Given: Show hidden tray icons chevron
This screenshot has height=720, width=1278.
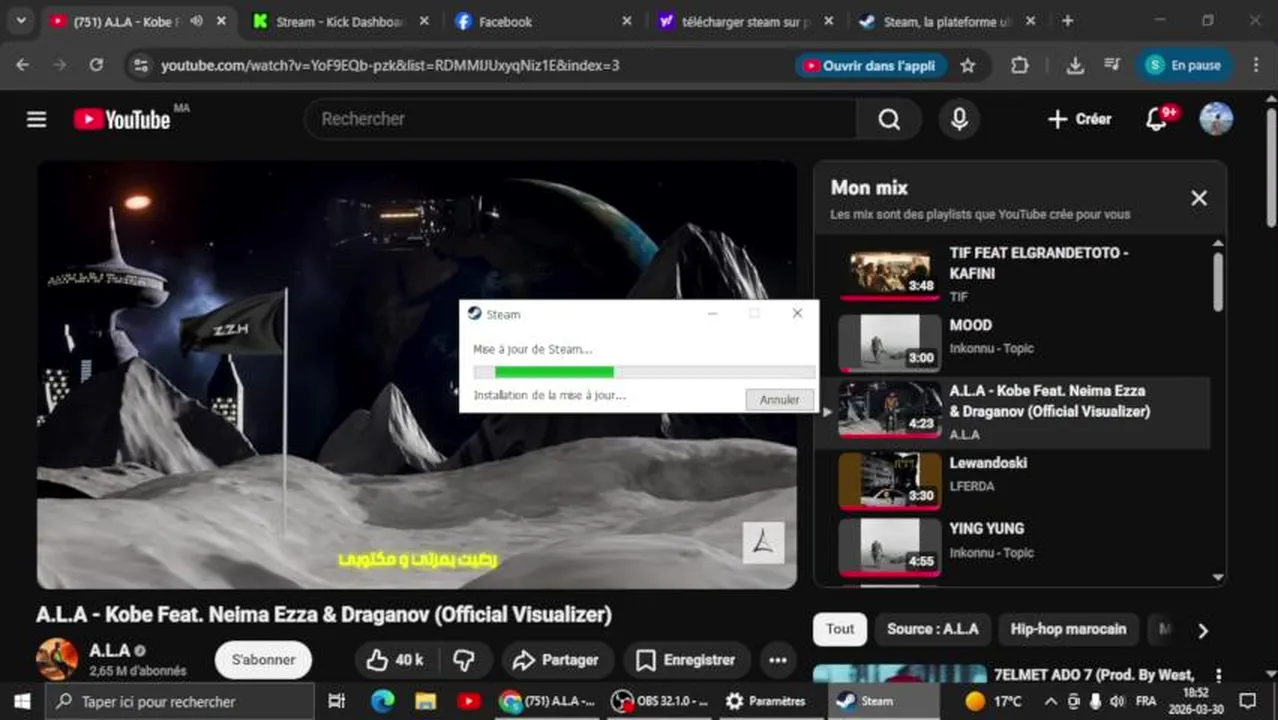Looking at the screenshot, I should 1050,701.
